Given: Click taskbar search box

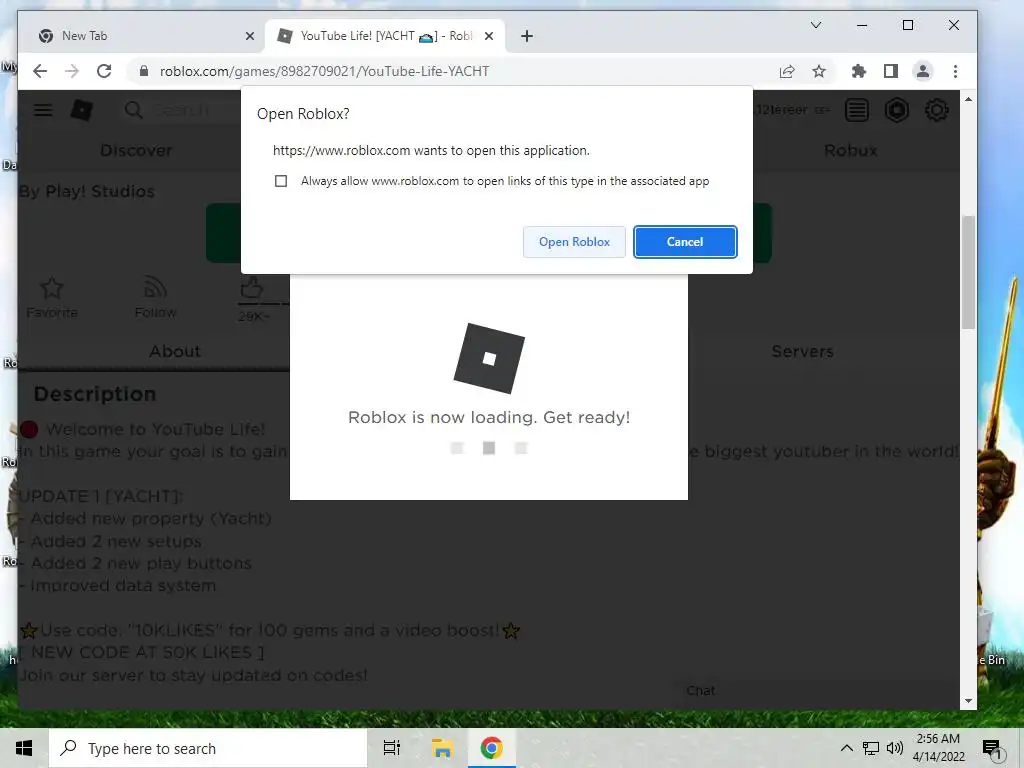Looking at the screenshot, I should tap(208, 748).
